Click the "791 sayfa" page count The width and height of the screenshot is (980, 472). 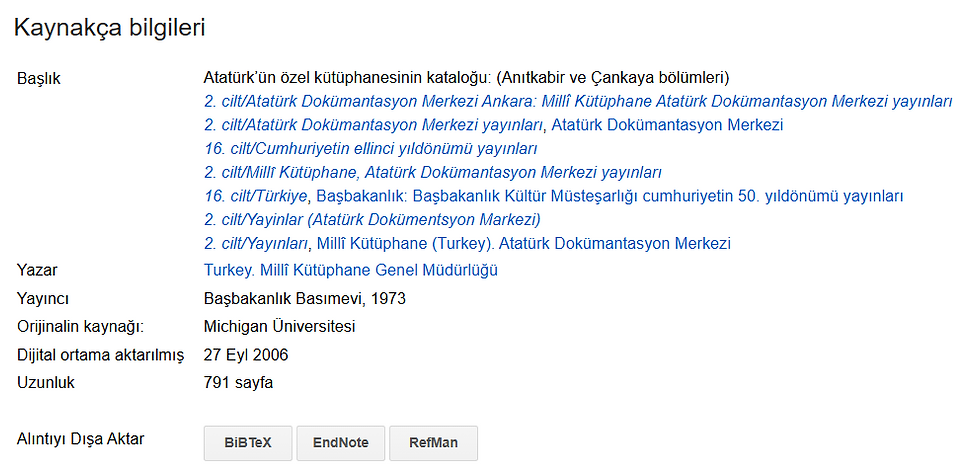tap(238, 382)
